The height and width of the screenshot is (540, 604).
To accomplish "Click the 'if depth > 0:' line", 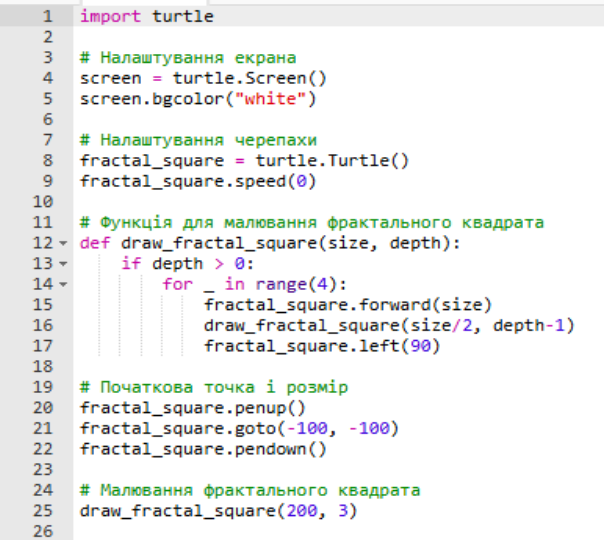I will (x=188, y=264).
